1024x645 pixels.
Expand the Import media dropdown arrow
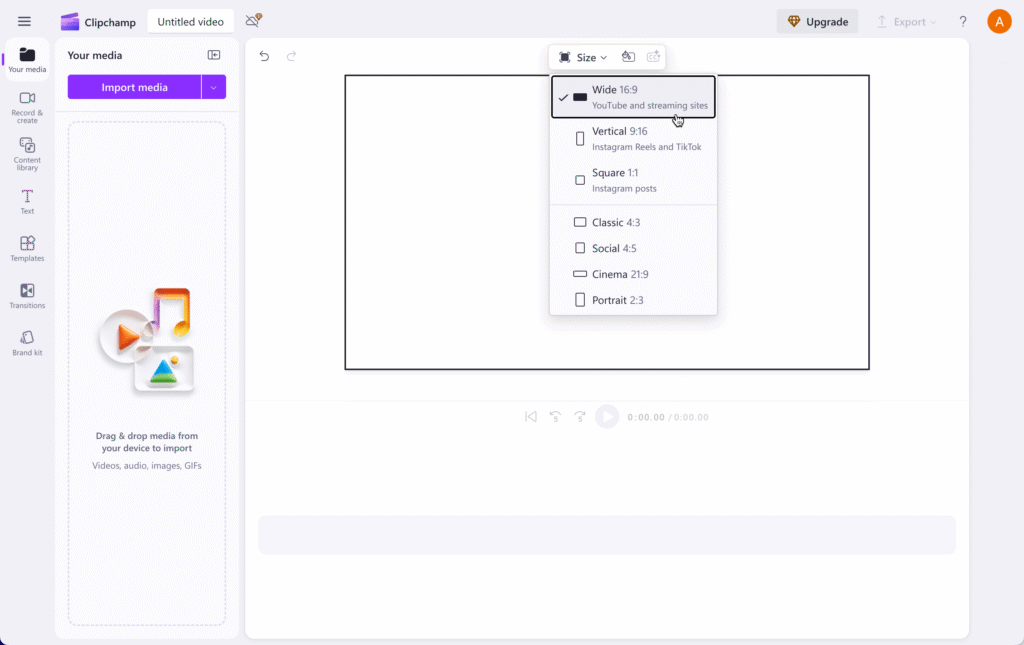click(214, 87)
